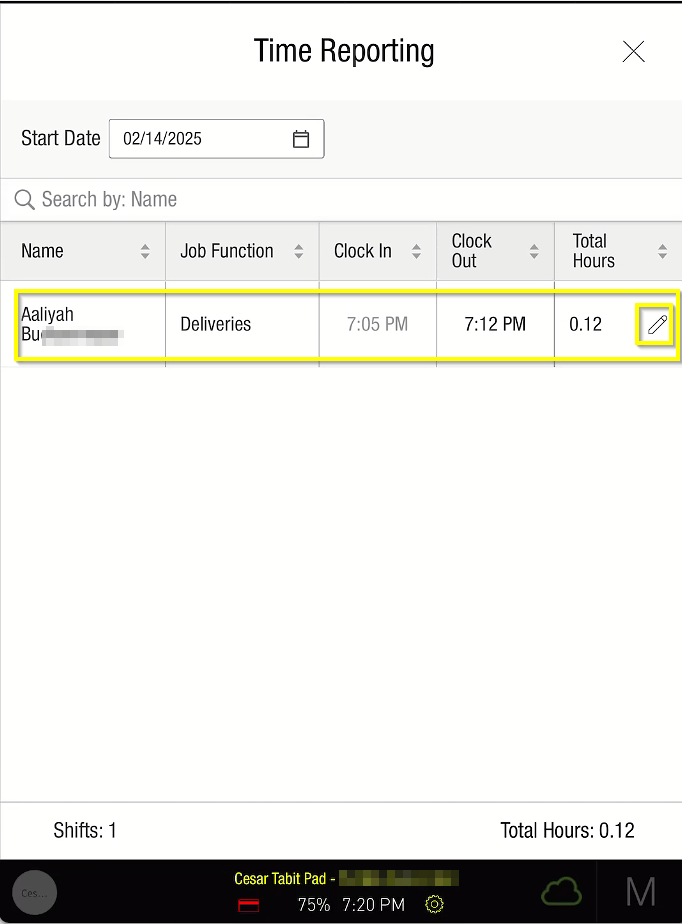The width and height of the screenshot is (682, 924).
Task: Close the Time Reporting window
Action: pyautogui.click(x=633, y=52)
